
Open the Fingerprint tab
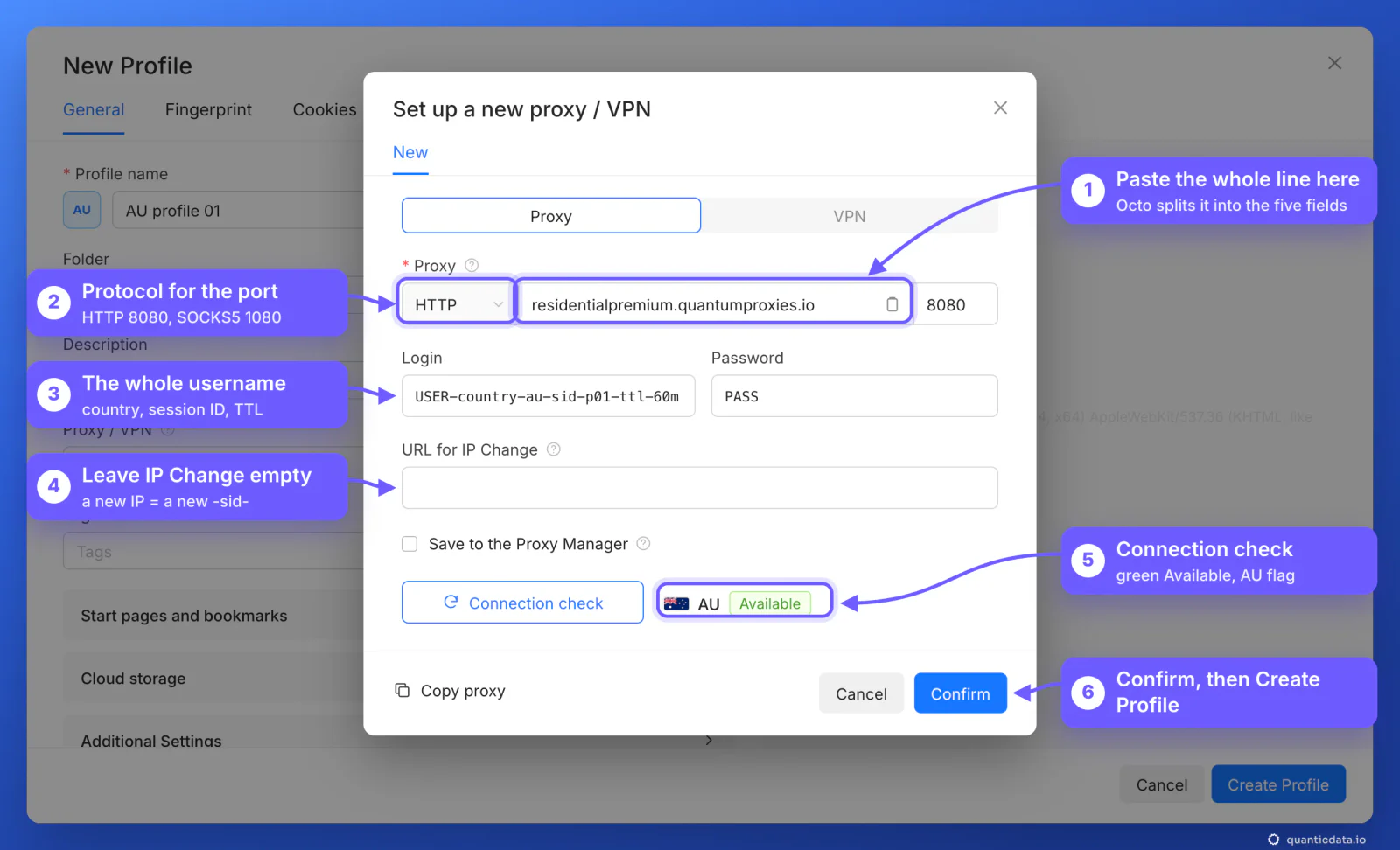pos(208,110)
